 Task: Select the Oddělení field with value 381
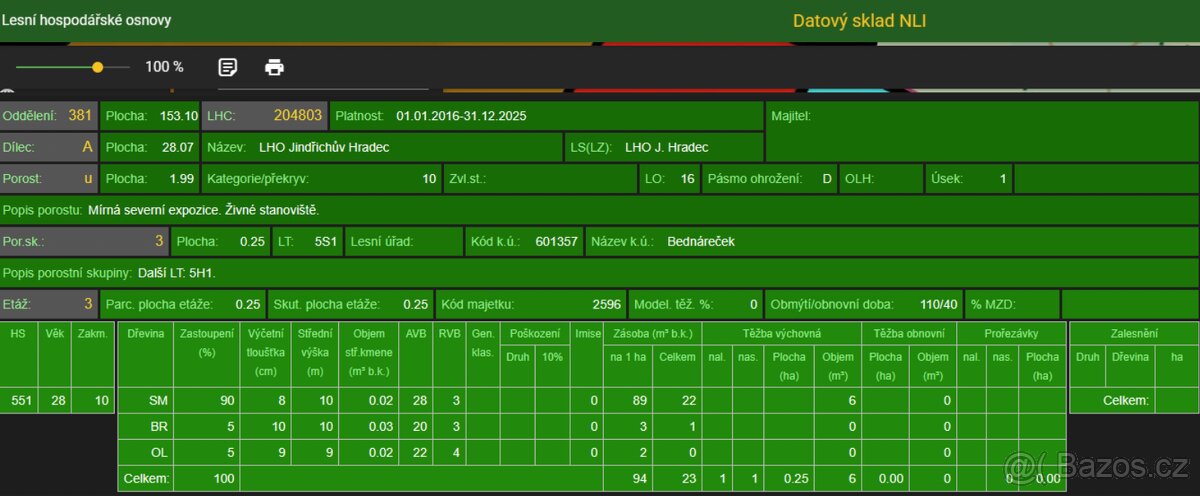(x=49, y=116)
